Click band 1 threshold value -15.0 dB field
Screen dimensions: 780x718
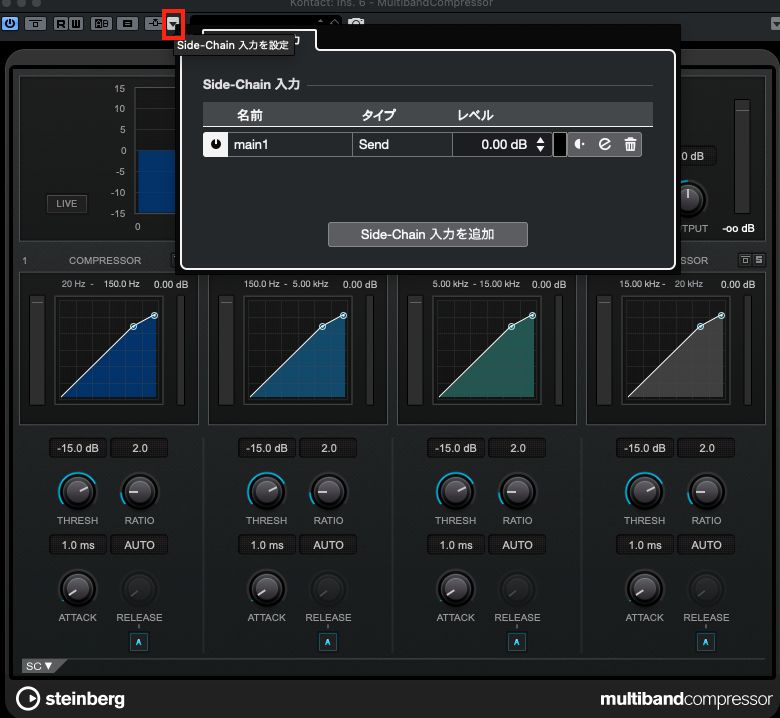[x=78, y=448]
